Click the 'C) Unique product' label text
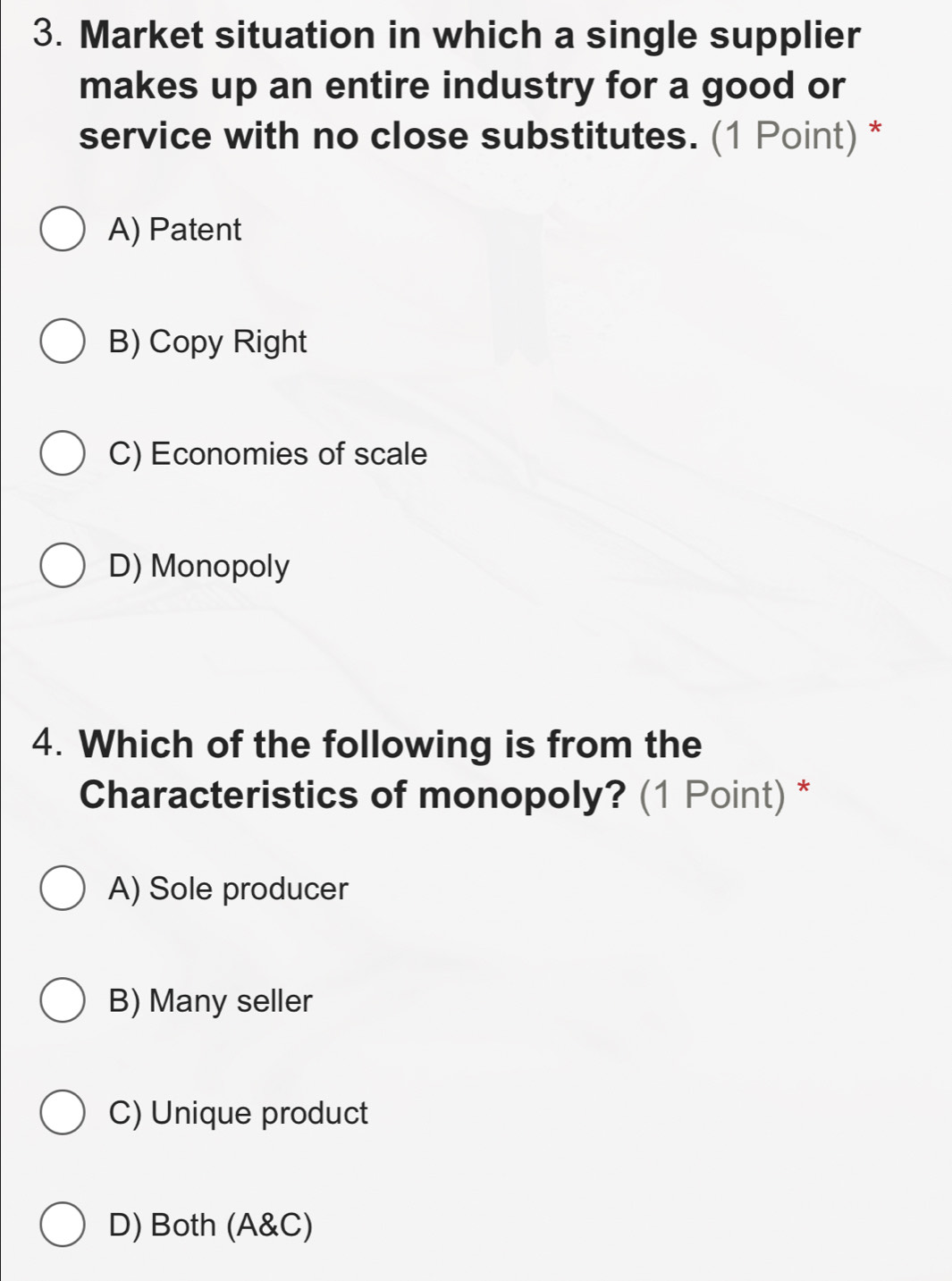The height and width of the screenshot is (1281, 952). [238, 1114]
